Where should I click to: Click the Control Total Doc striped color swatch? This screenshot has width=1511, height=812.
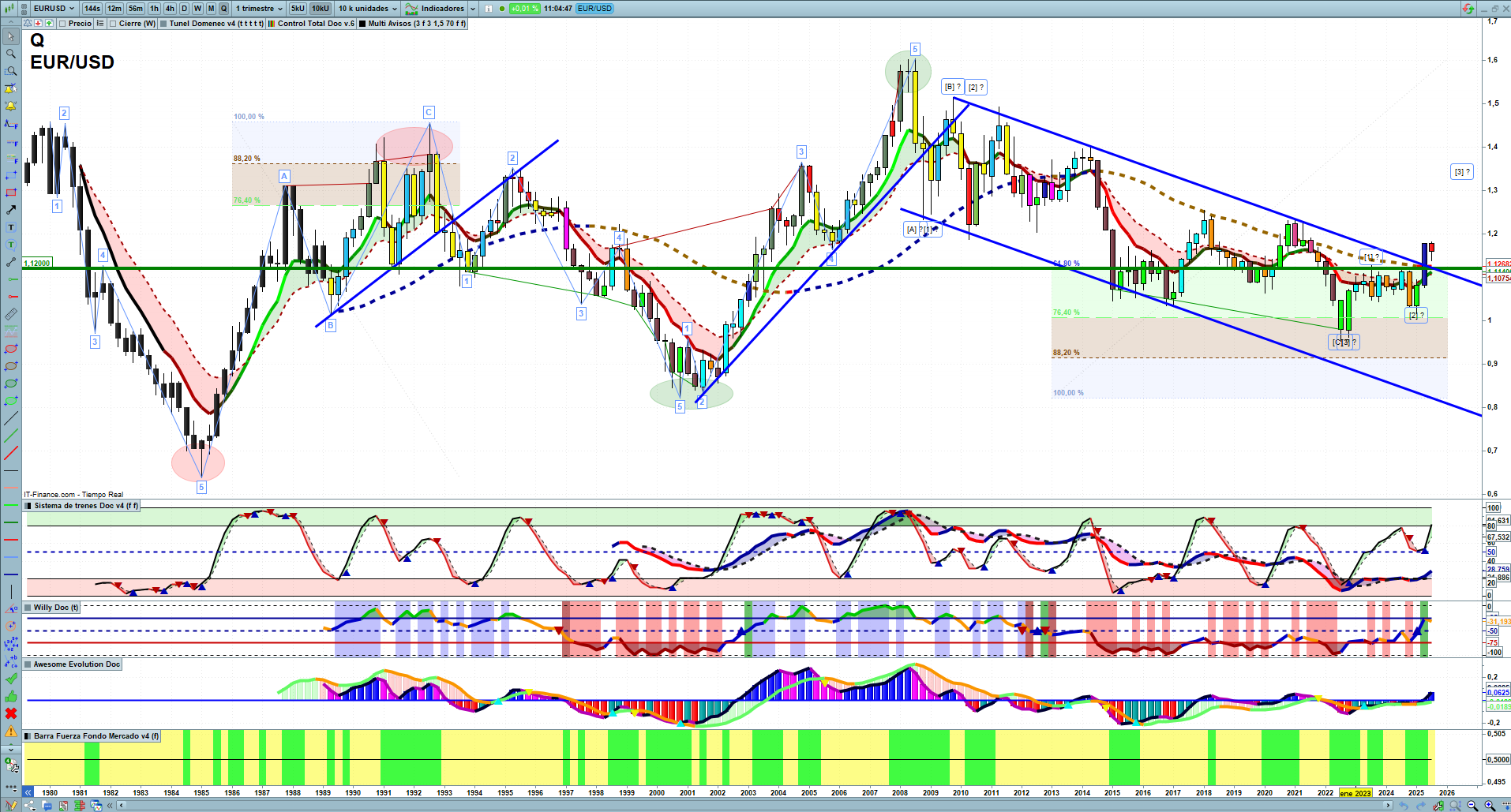(272, 24)
